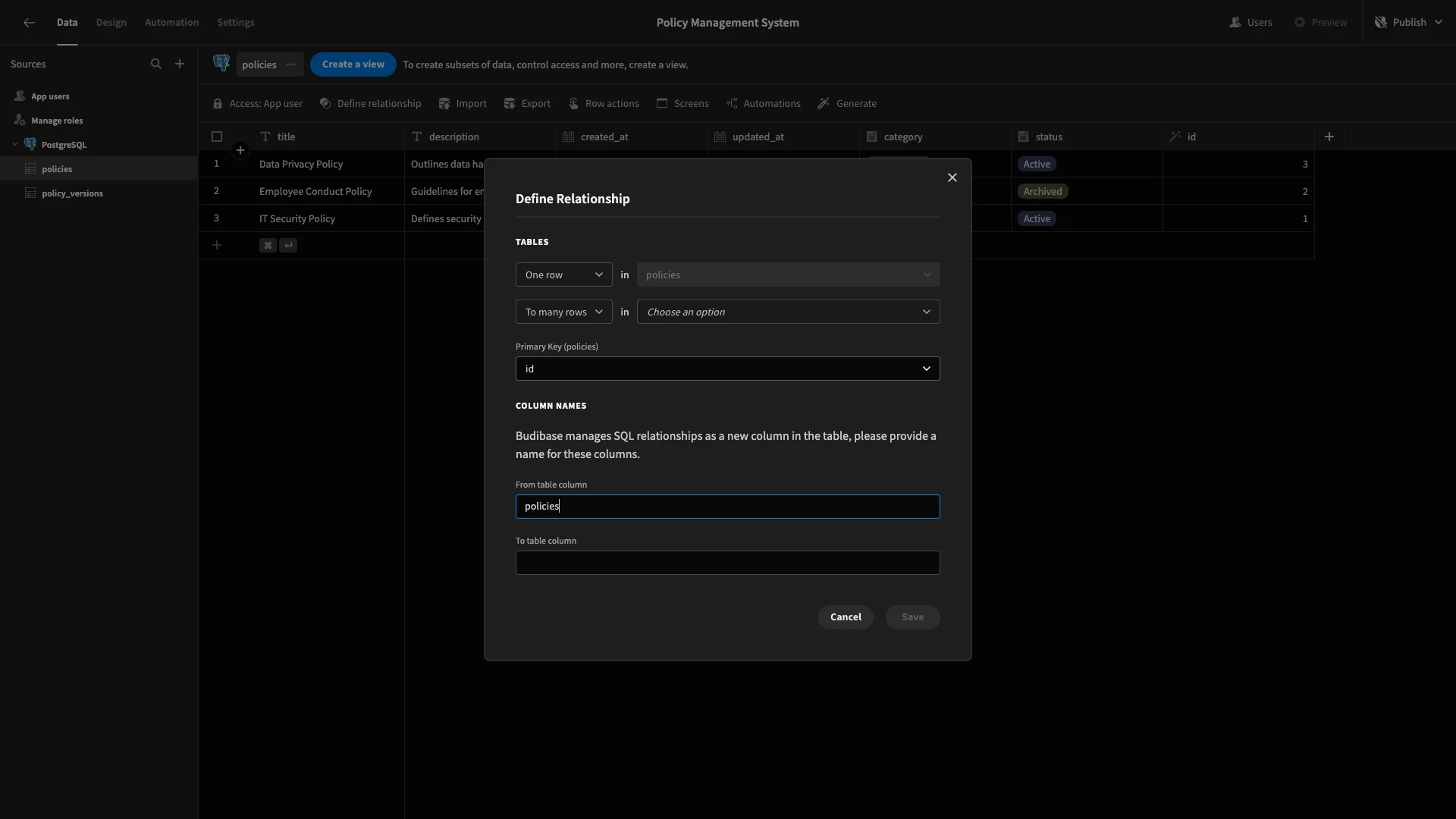1456x819 pixels.
Task: Select the policy_versions table
Action: click(99, 193)
